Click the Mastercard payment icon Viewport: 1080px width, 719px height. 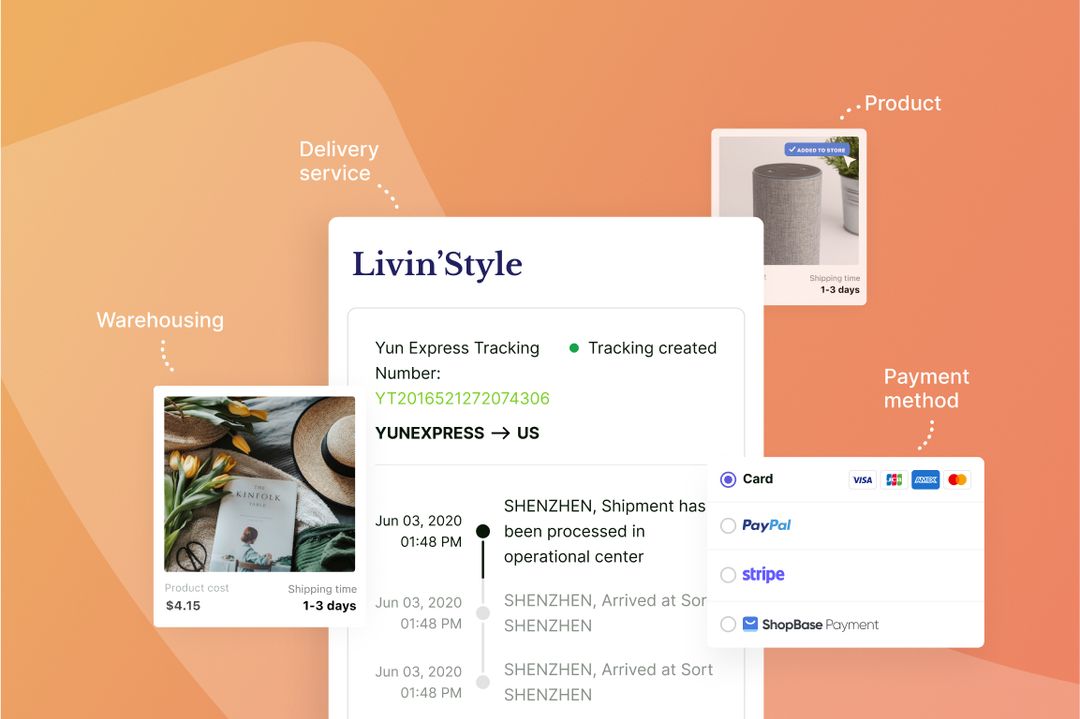coord(957,480)
